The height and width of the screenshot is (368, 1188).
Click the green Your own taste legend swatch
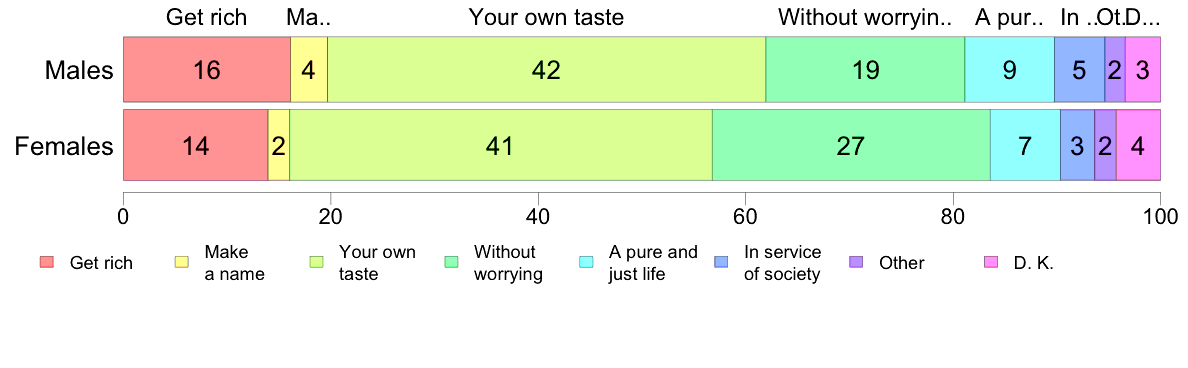point(318,263)
